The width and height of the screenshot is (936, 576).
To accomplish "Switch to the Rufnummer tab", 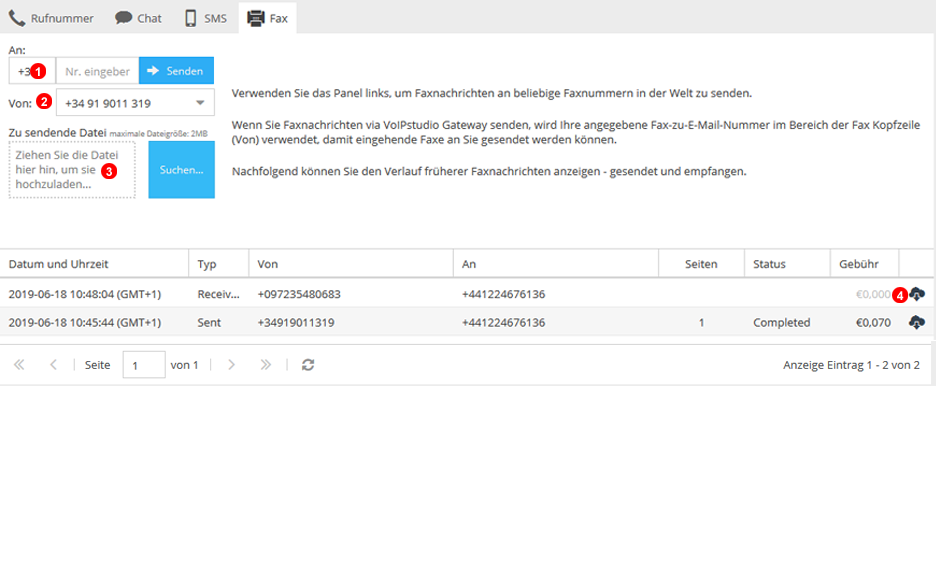I will coord(51,17).
